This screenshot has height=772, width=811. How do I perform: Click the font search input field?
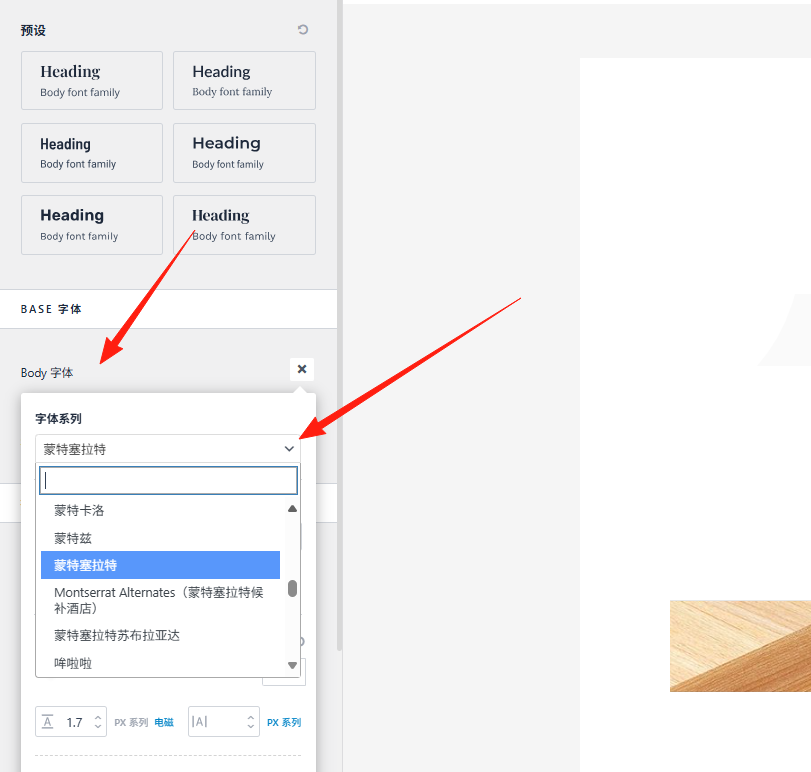[x=167, y=480]
